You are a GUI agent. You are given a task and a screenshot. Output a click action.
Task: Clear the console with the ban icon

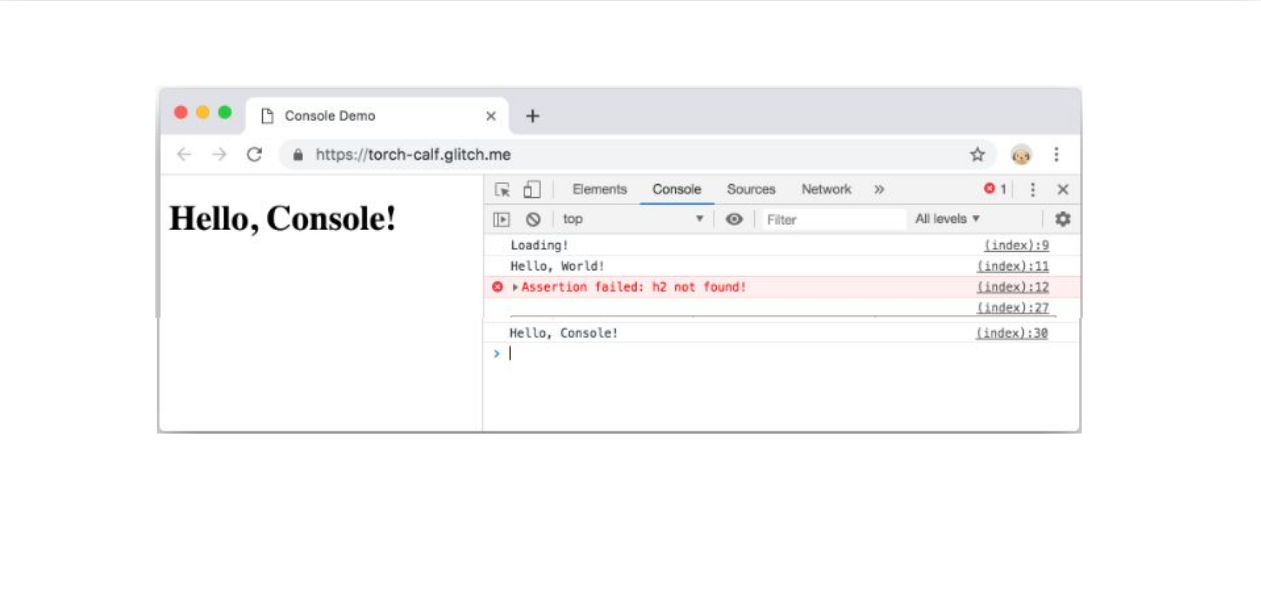pyautogui.click(x=533, y=220)
